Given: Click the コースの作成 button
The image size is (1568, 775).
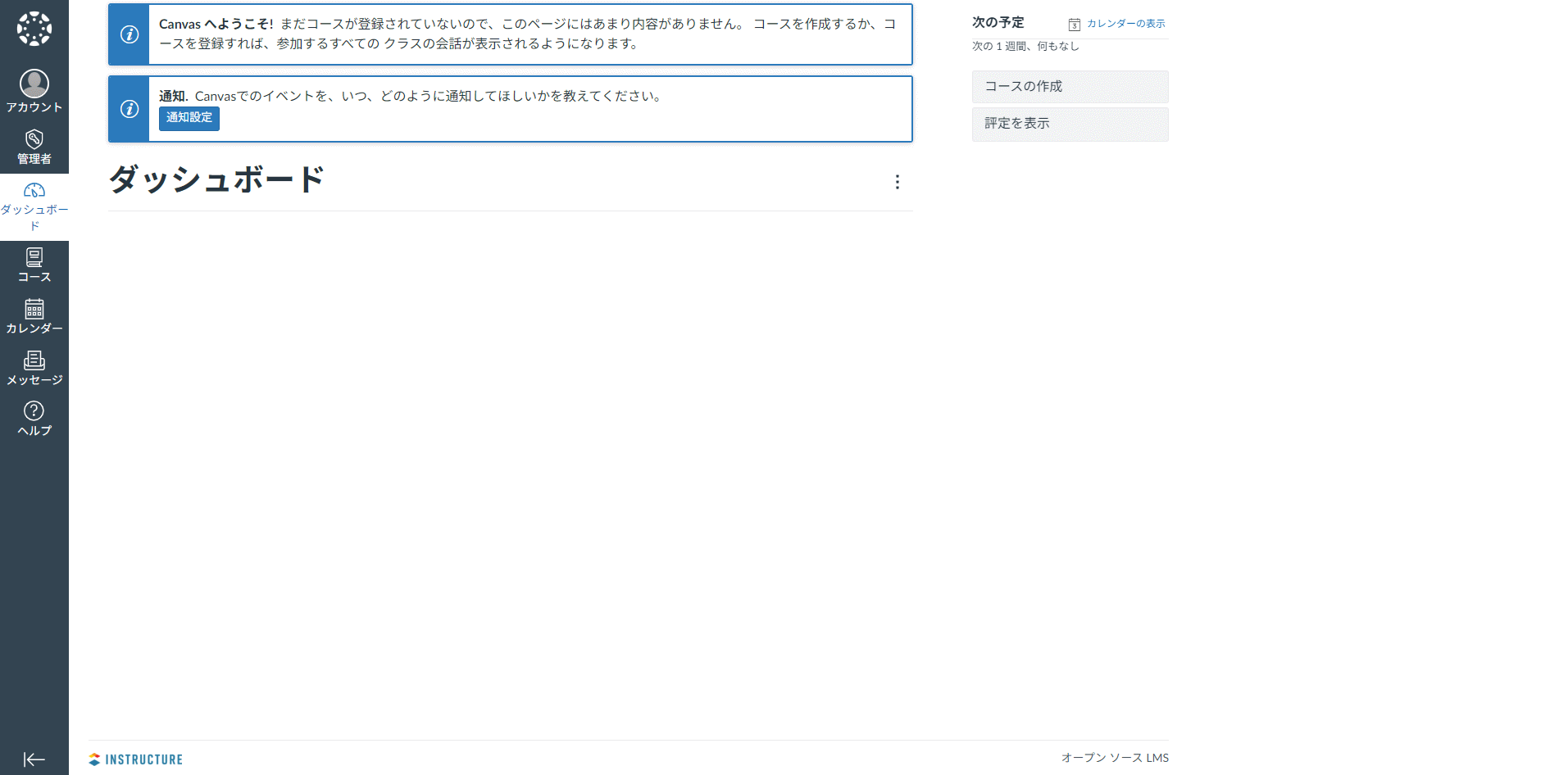Looking at the screenshot, I should pyautogui.click(x=1070, y=87).
